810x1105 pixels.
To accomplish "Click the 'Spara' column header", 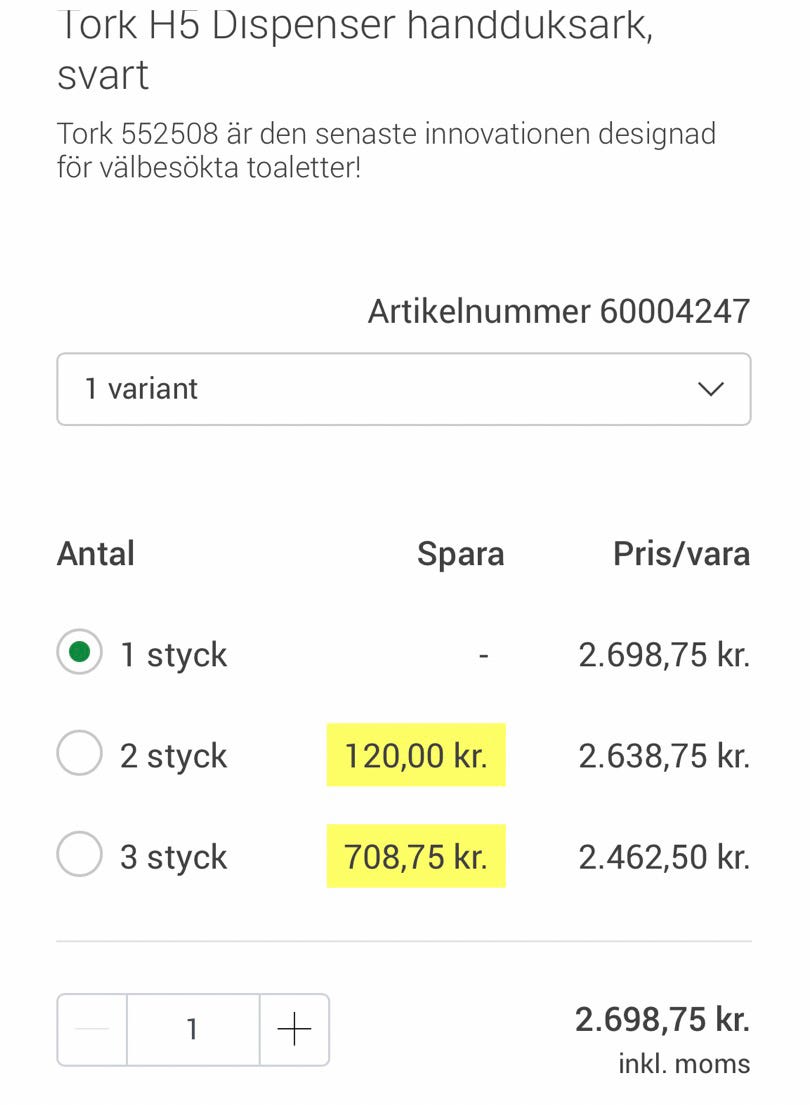I will [x=460, y=553].
